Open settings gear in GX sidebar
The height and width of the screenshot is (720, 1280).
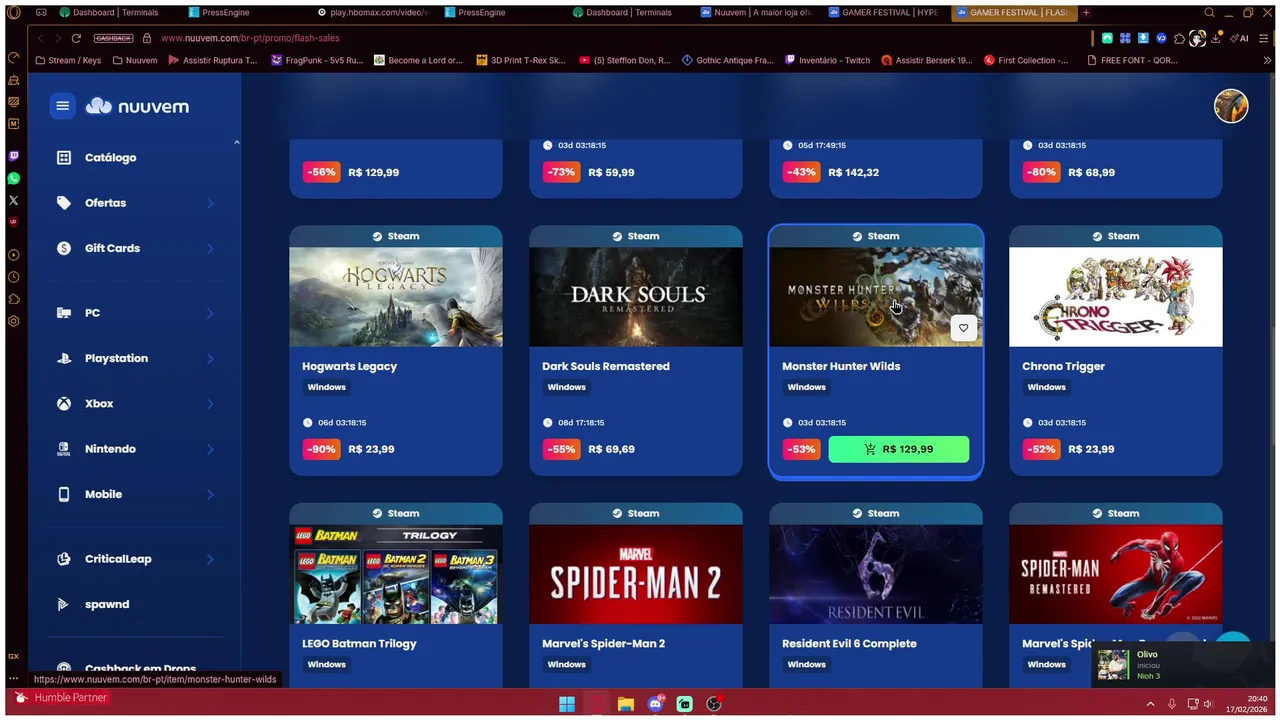(13, 321)
